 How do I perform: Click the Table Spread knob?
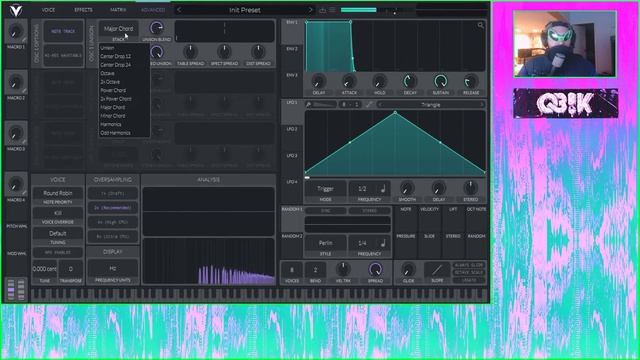(x=190, y=52)
